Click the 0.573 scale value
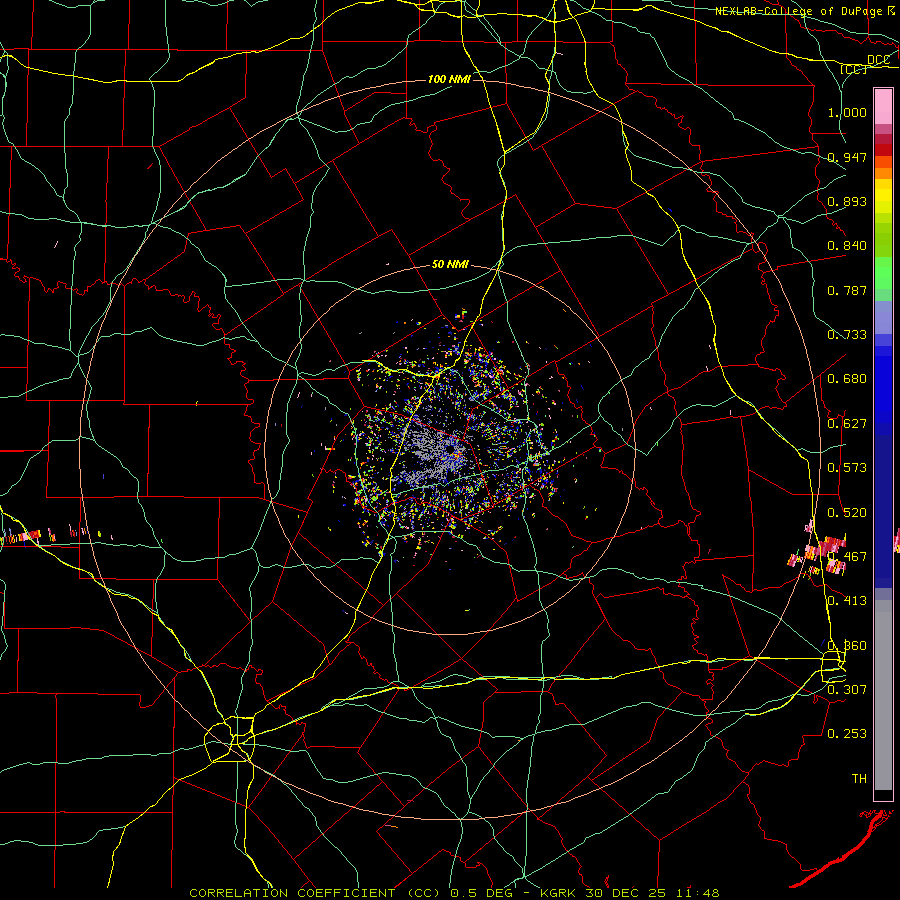 pyautogui.click(x=847, y=468)
